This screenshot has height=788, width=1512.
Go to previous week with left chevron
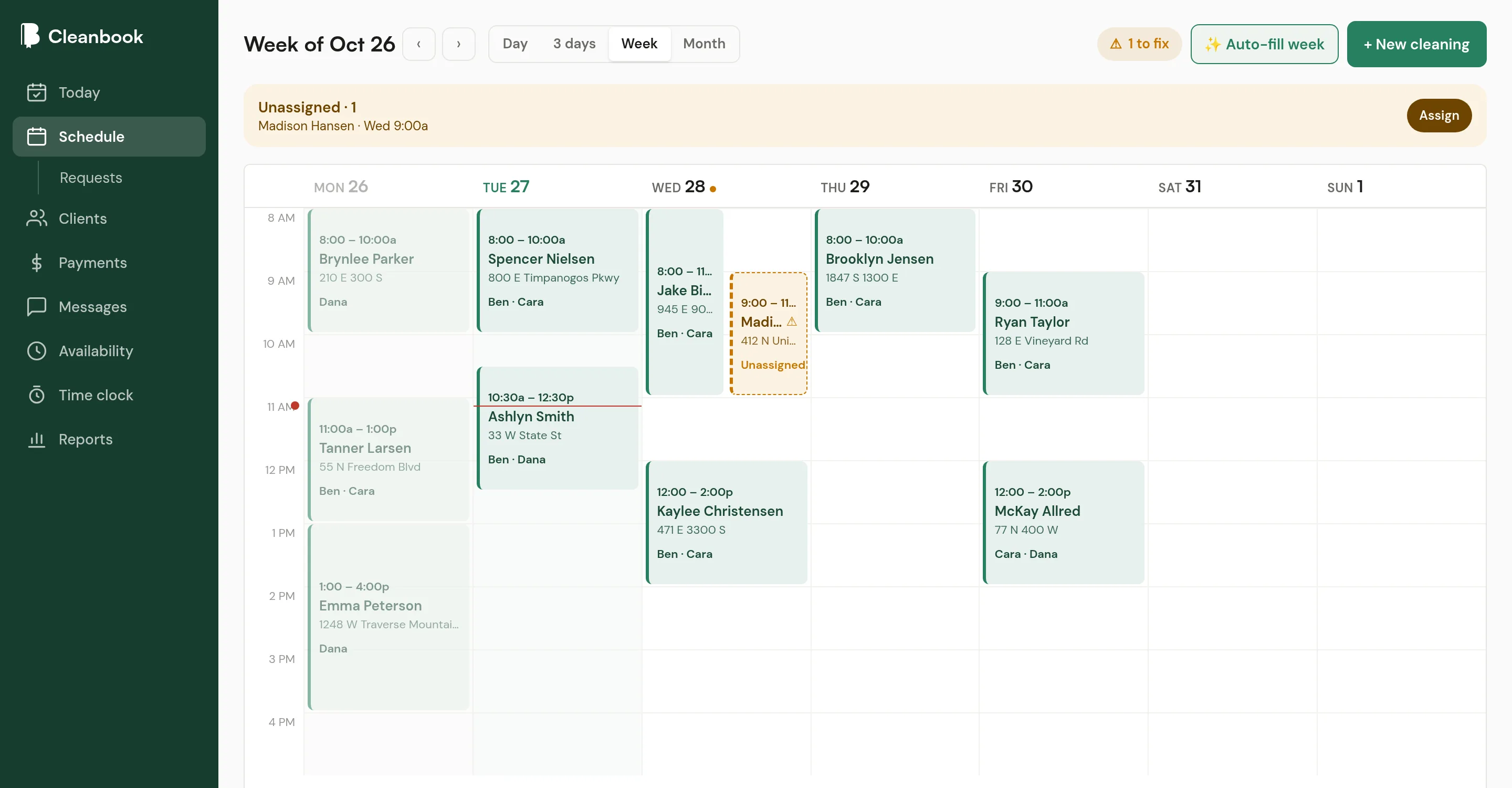coord(418,44)
